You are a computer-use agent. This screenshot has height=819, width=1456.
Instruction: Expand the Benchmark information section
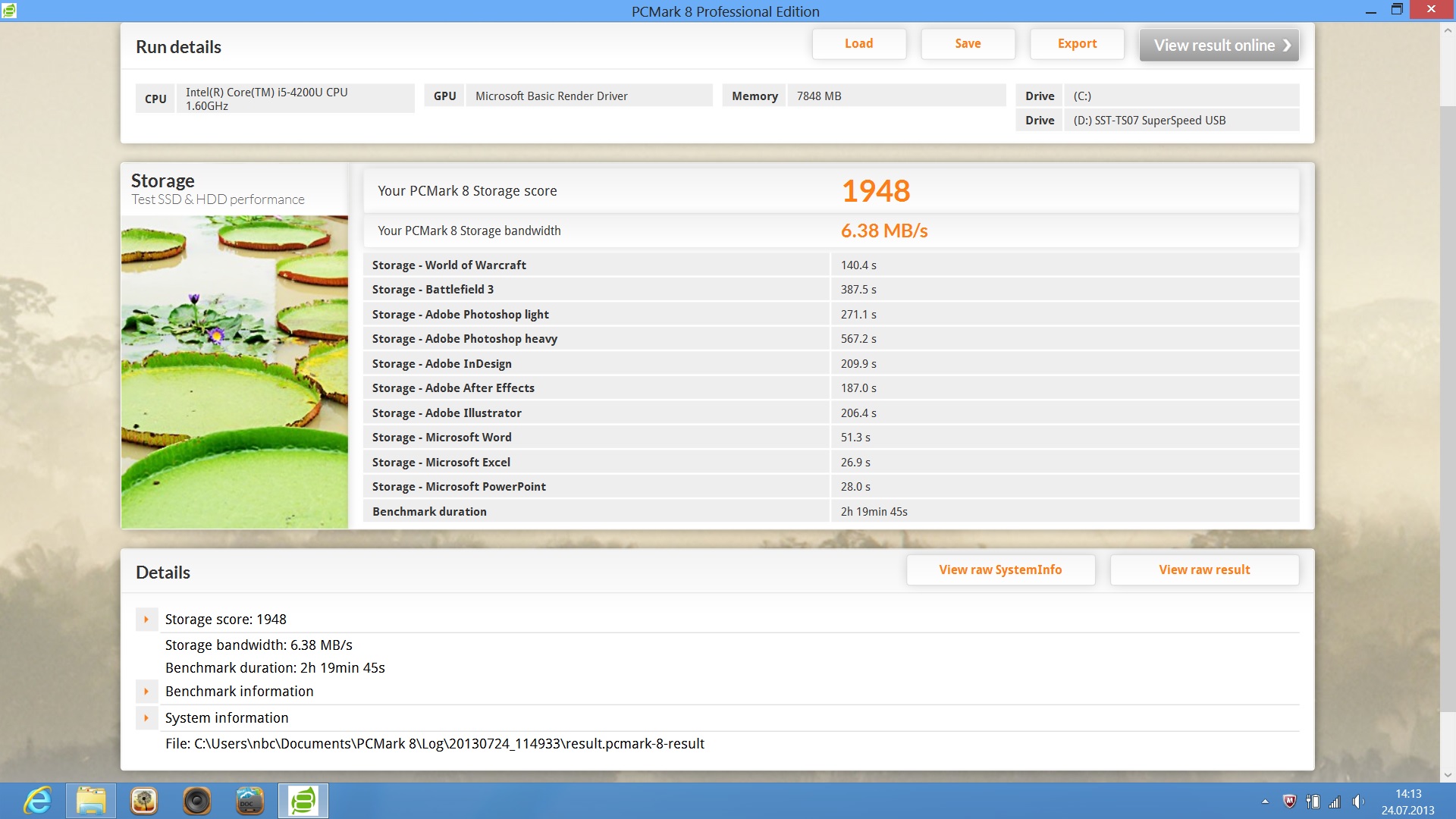(x=146, y=692)
